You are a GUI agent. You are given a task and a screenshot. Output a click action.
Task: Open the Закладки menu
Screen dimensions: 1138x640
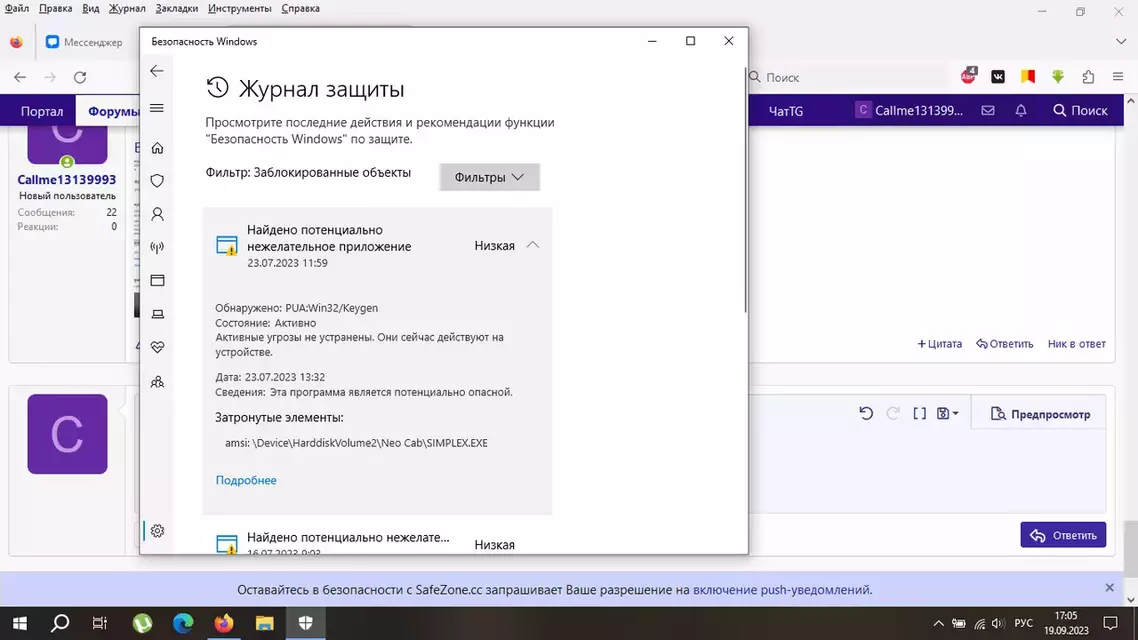(176, 9)
